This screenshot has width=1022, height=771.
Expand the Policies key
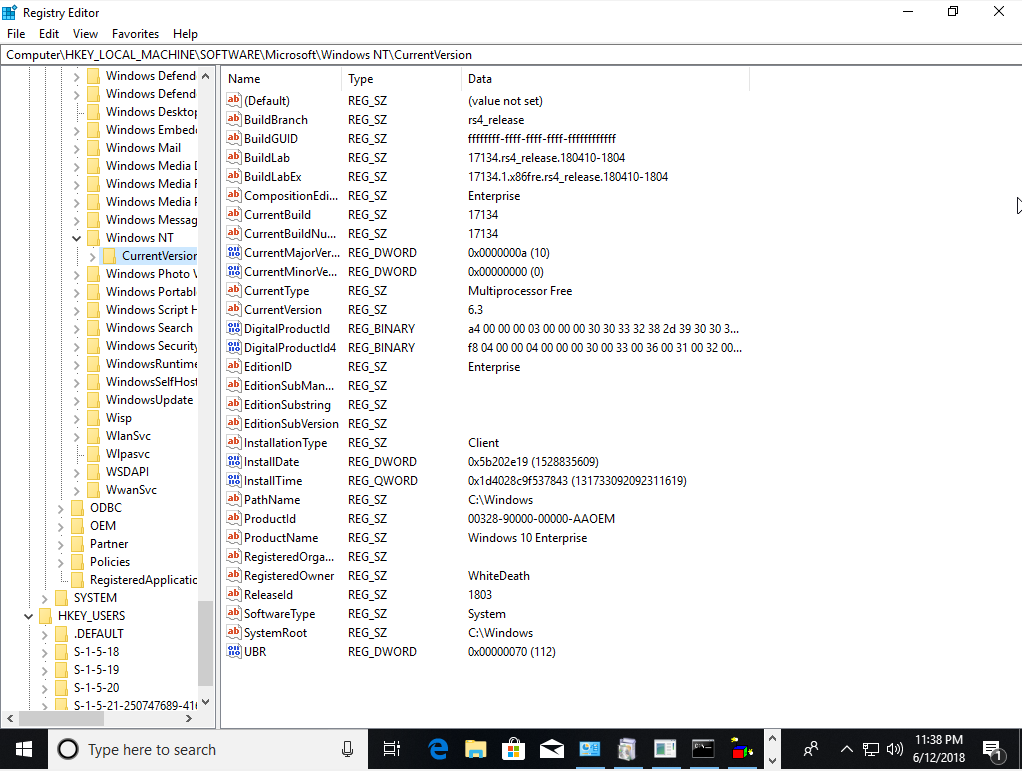(x=61, y=562)
